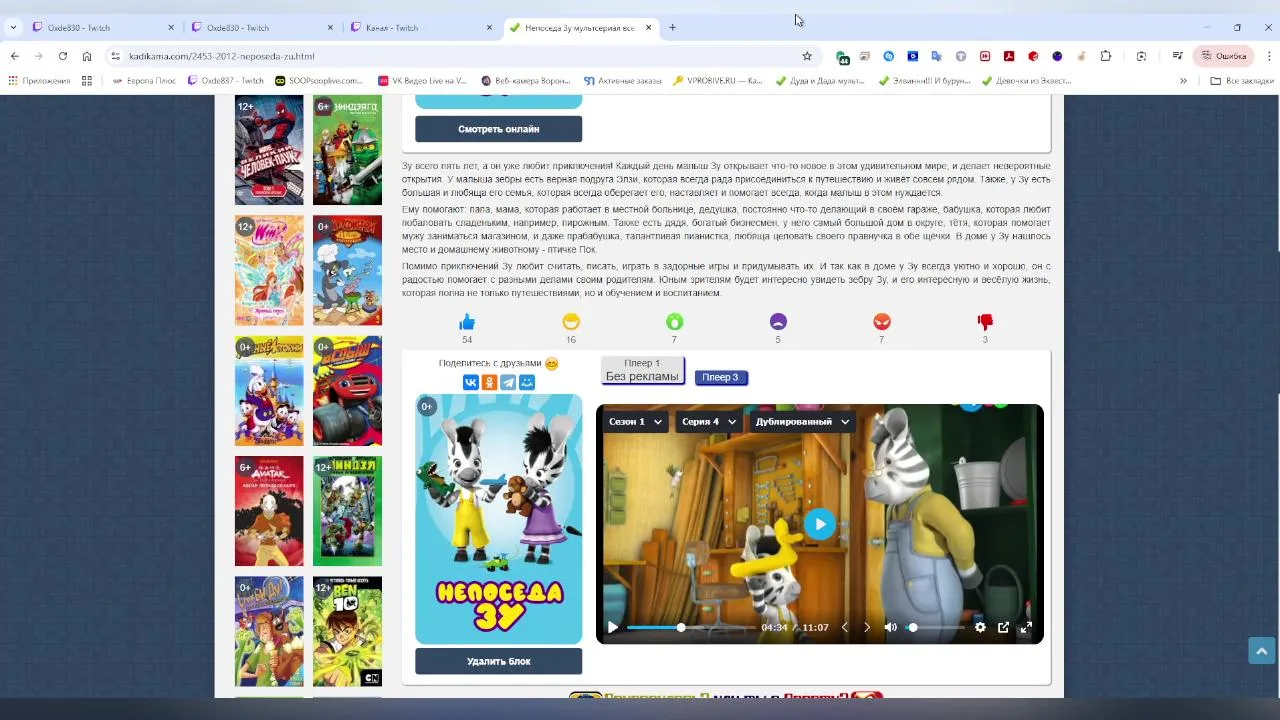Screen dimensions: 1280x720
Task: Bookmark this page with star icon
Action: 807,56
